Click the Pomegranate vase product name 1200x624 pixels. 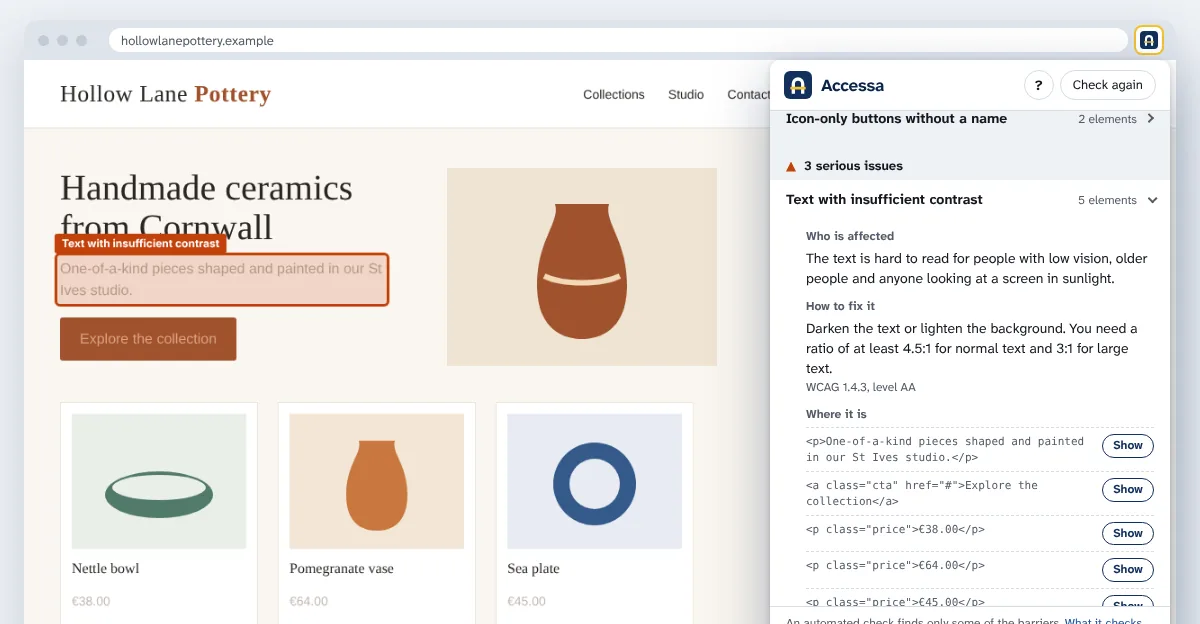(x=342, y=569)
